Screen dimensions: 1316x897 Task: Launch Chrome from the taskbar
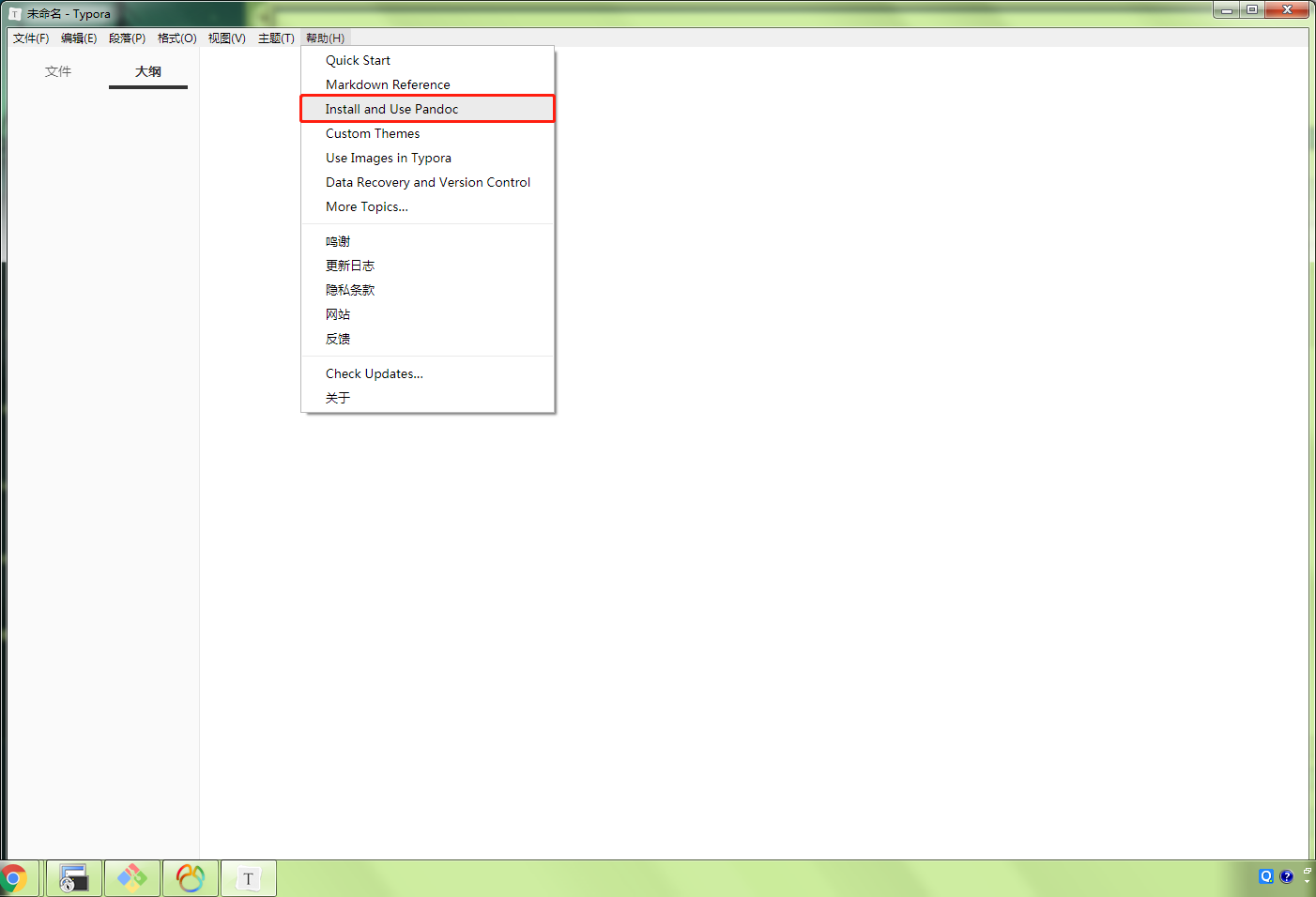click(x=13, y=879)
